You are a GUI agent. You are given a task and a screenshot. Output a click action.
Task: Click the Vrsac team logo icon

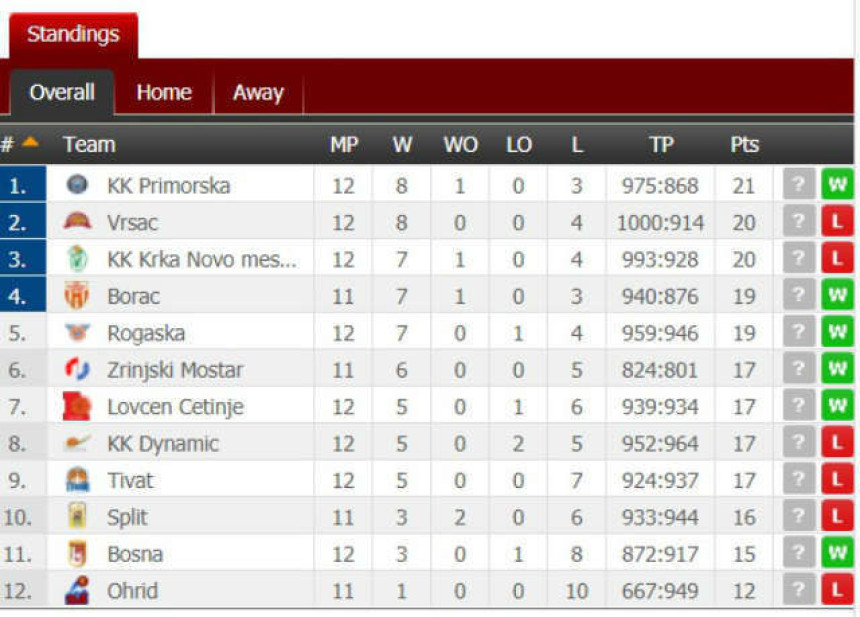[77, 222]
